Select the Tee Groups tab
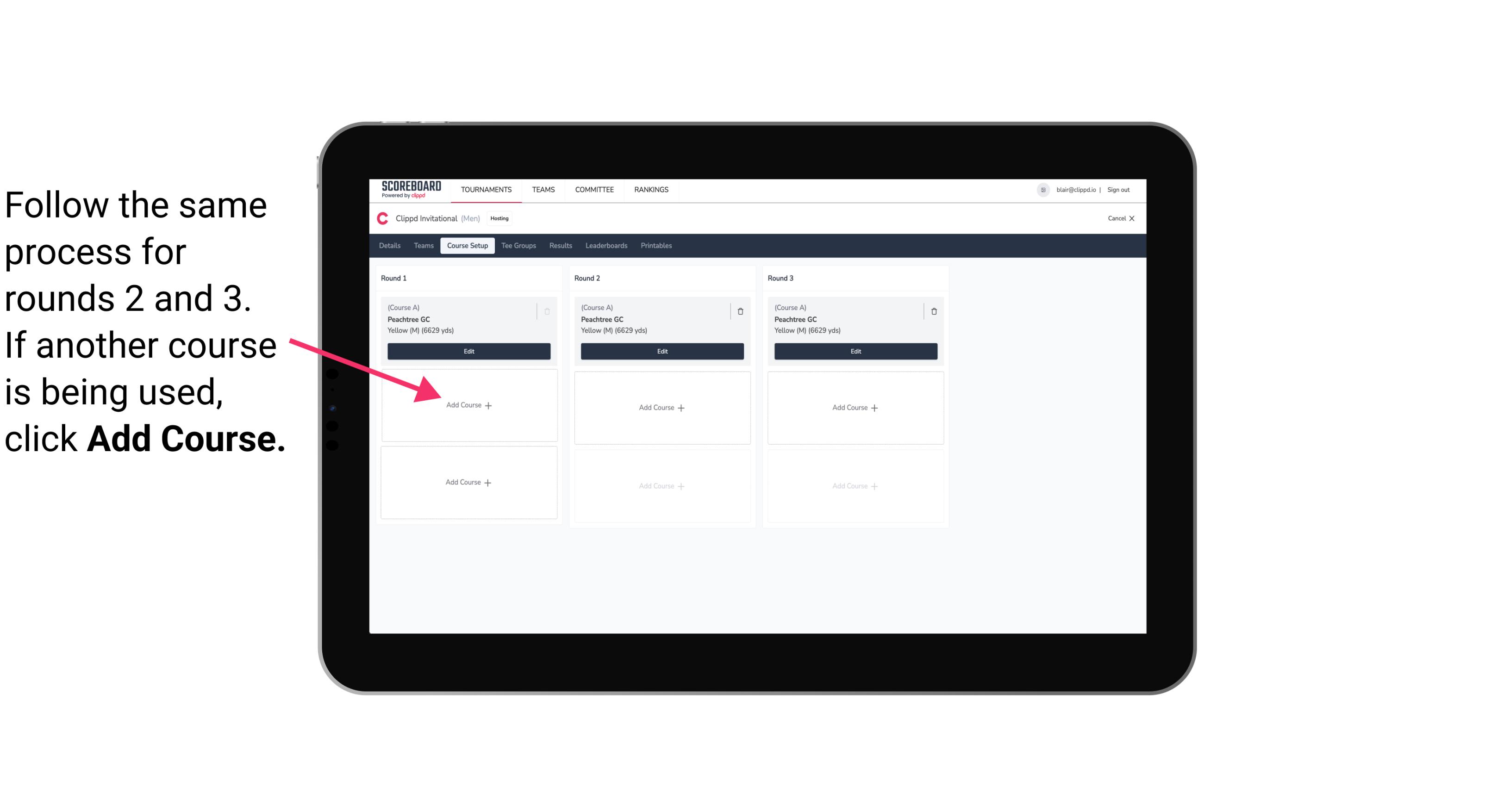Image resolution: width=1510 pixels, height=812 pixels. tap(520, 245)
